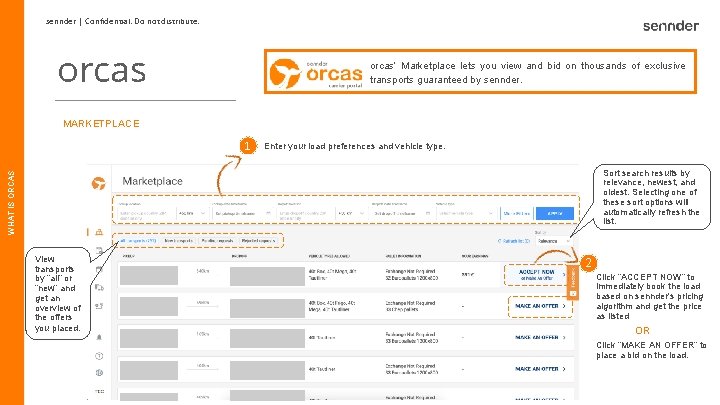The height and width of the screenshot is (405, 720).
Task: Switch to the Pending requests tab
Action: [x=217, y=241]
